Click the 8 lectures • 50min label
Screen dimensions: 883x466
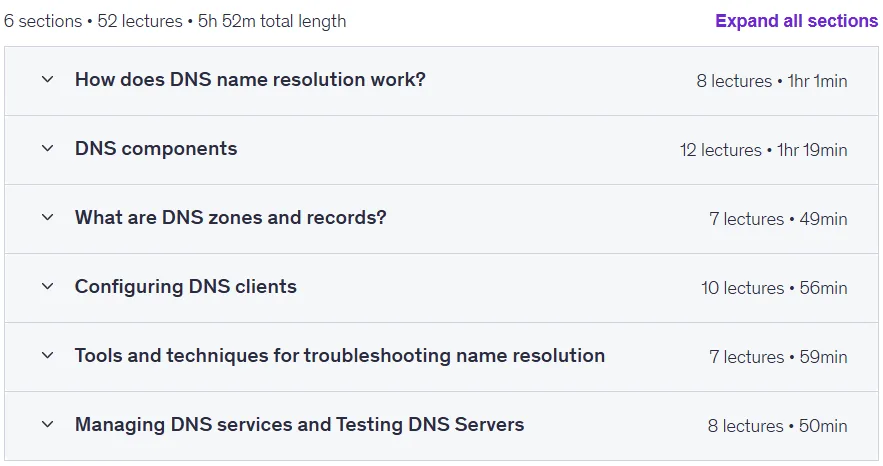[777, 426]
